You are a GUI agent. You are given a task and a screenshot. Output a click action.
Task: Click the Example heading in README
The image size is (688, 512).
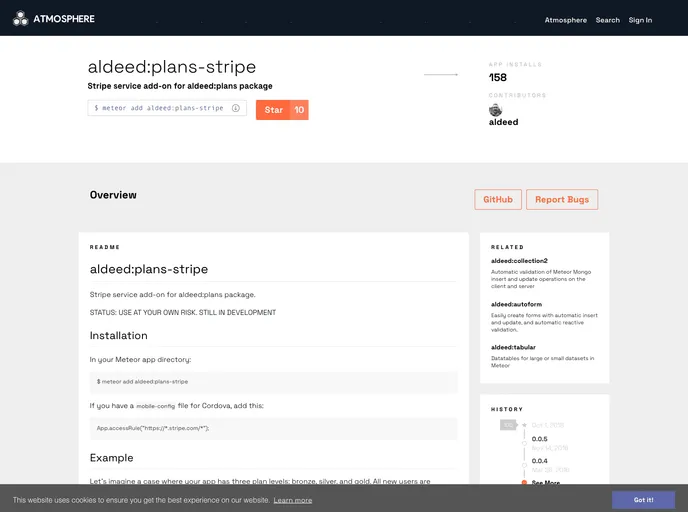tap(111, 458)
